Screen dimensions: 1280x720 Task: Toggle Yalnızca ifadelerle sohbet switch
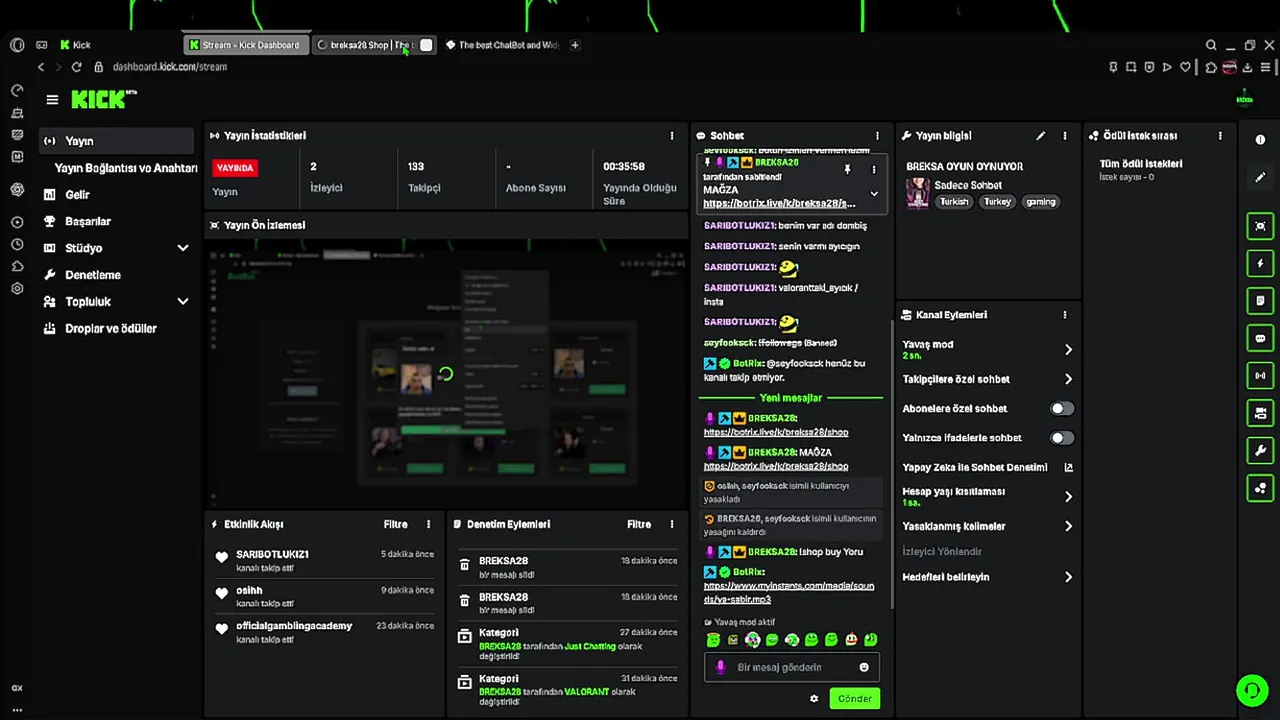1061,438
